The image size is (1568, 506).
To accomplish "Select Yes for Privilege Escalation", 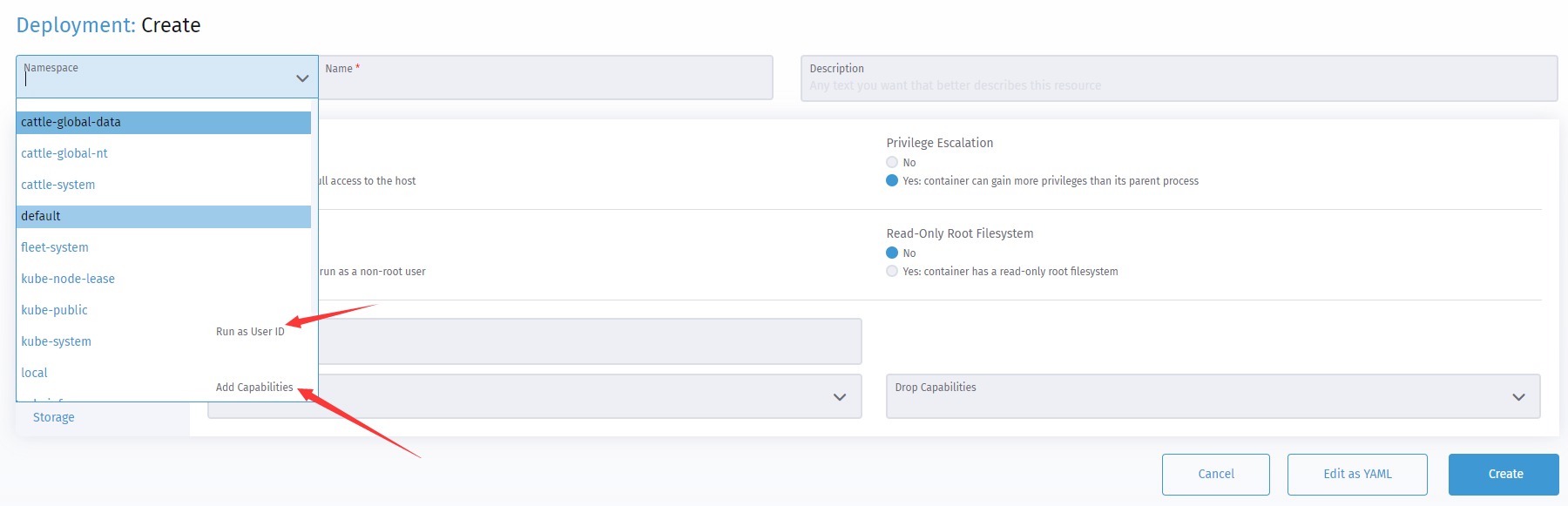I will [892, 180].
